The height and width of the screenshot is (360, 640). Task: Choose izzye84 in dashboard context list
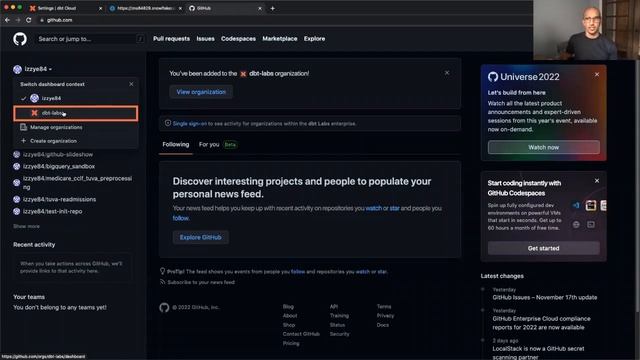click(76, 98)
